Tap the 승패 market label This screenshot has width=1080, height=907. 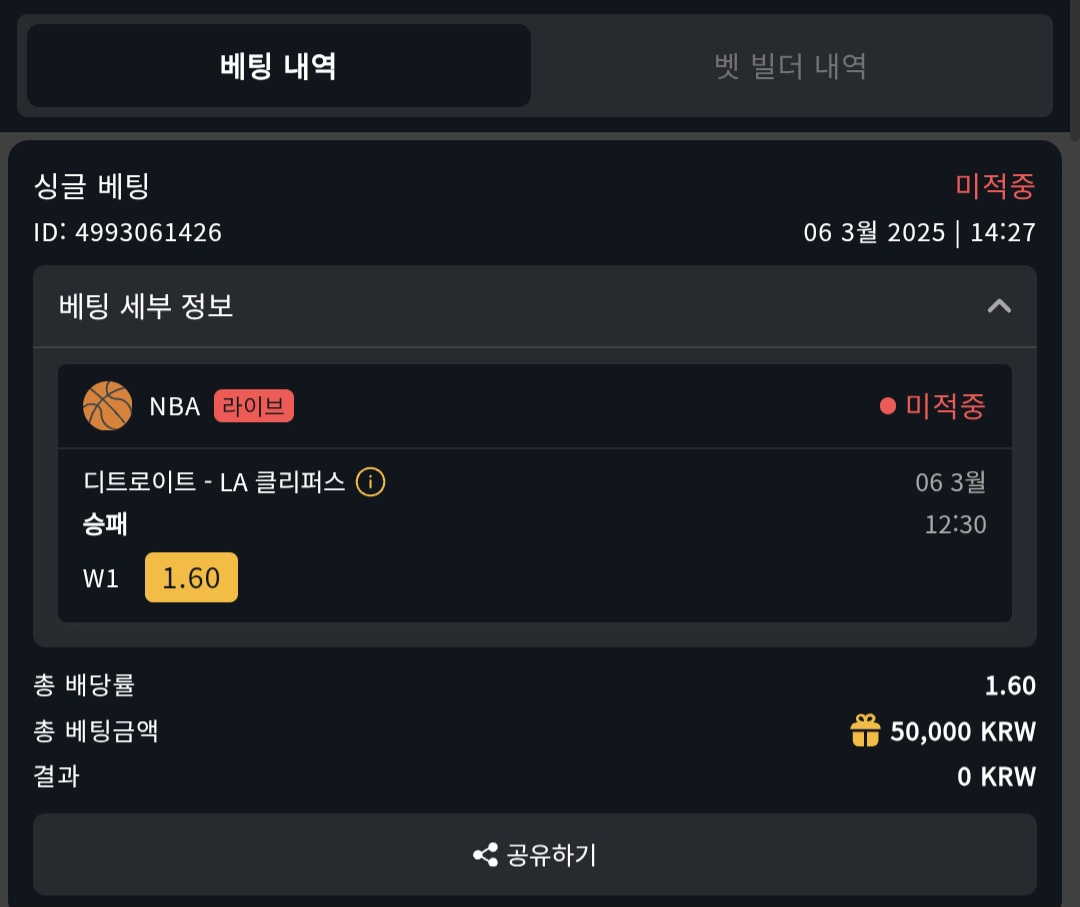(106, 524)
